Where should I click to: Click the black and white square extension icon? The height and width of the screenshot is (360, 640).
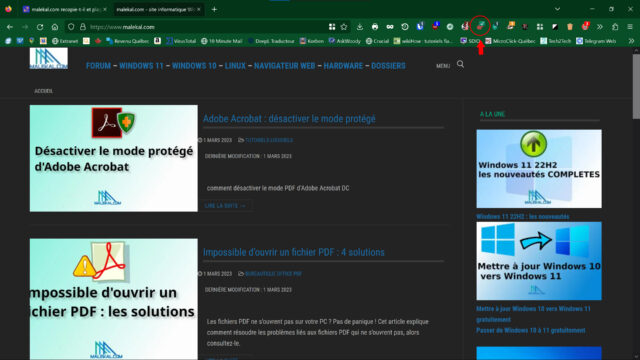(555, 27)
